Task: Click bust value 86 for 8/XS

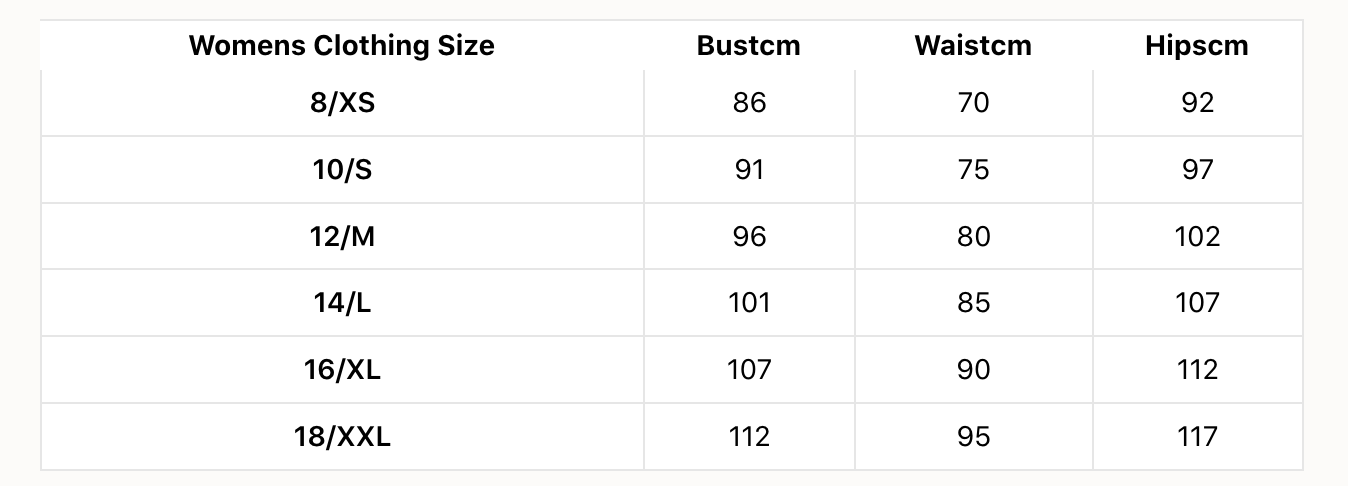Action: (749, 103)
